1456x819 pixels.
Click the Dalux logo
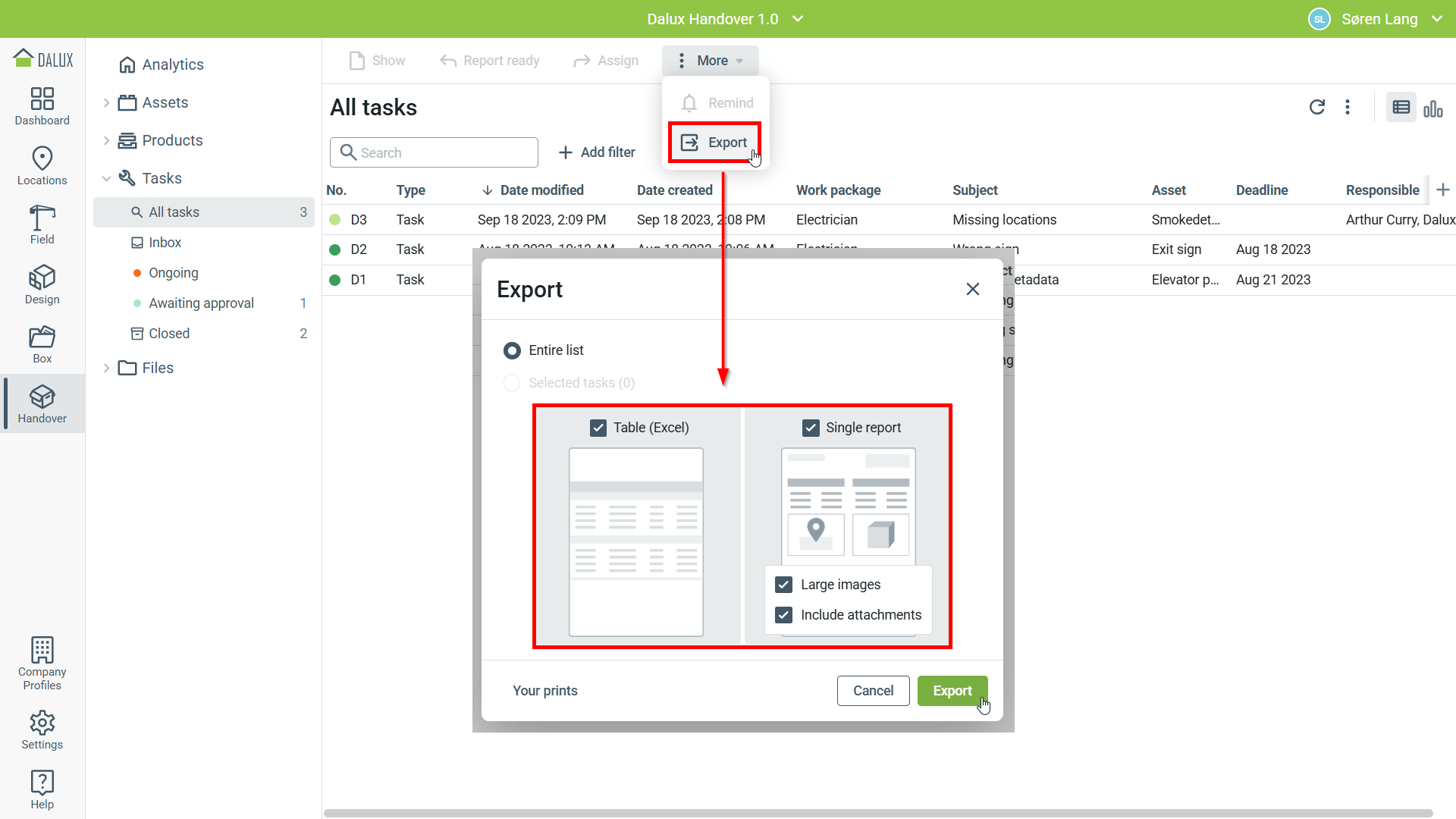43,58
